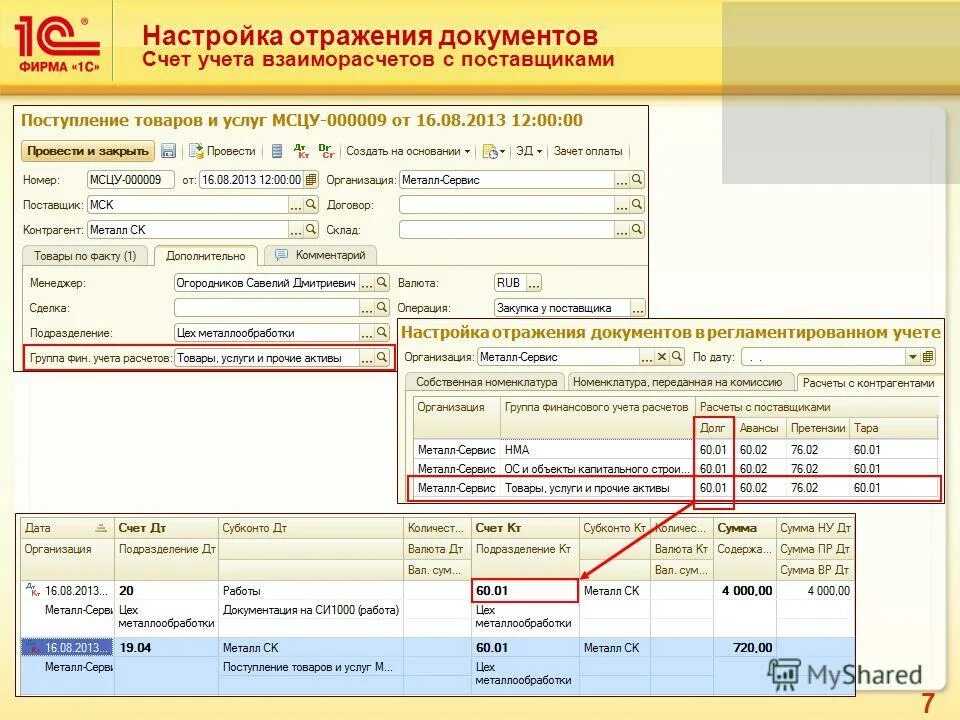Open lookup magnifier beside Контрагент field
The width and height of the screenshot is (960, 720).
(311, 229)
